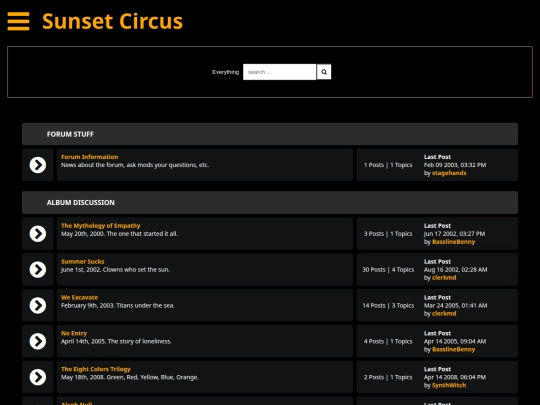
Task: Click The Mythology of Empathy arrow icon
Action: click(x=38, y=234)
